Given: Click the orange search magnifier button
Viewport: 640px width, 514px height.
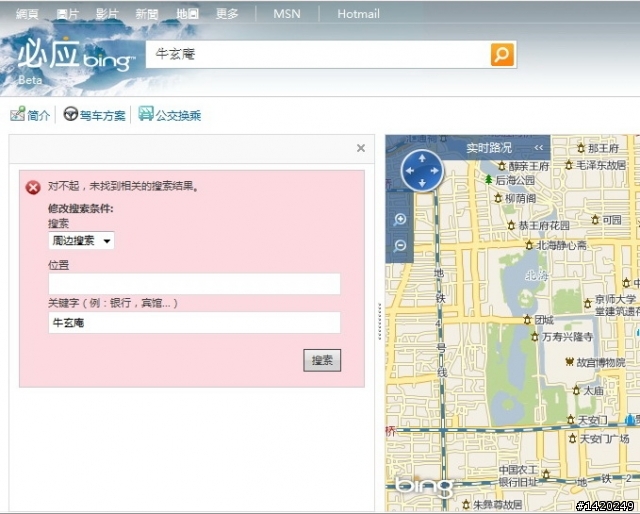Looking at the screenshot, I should (502, 54).
